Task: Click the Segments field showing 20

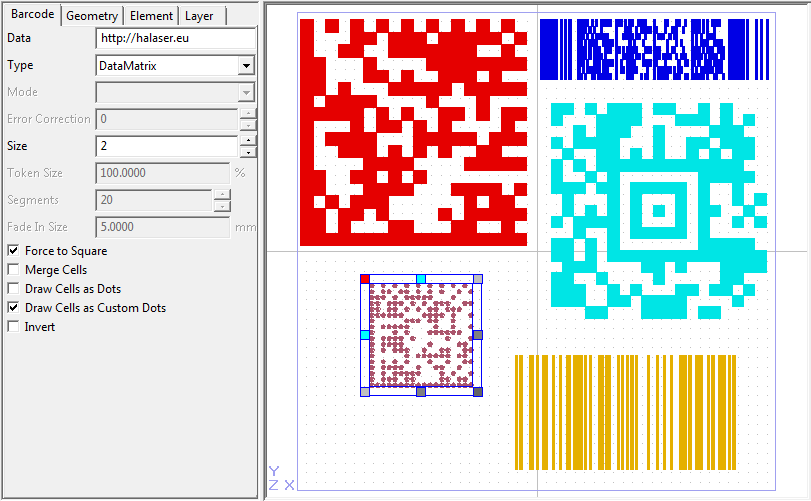Action: pyautogui.click(x=154, y=200)
